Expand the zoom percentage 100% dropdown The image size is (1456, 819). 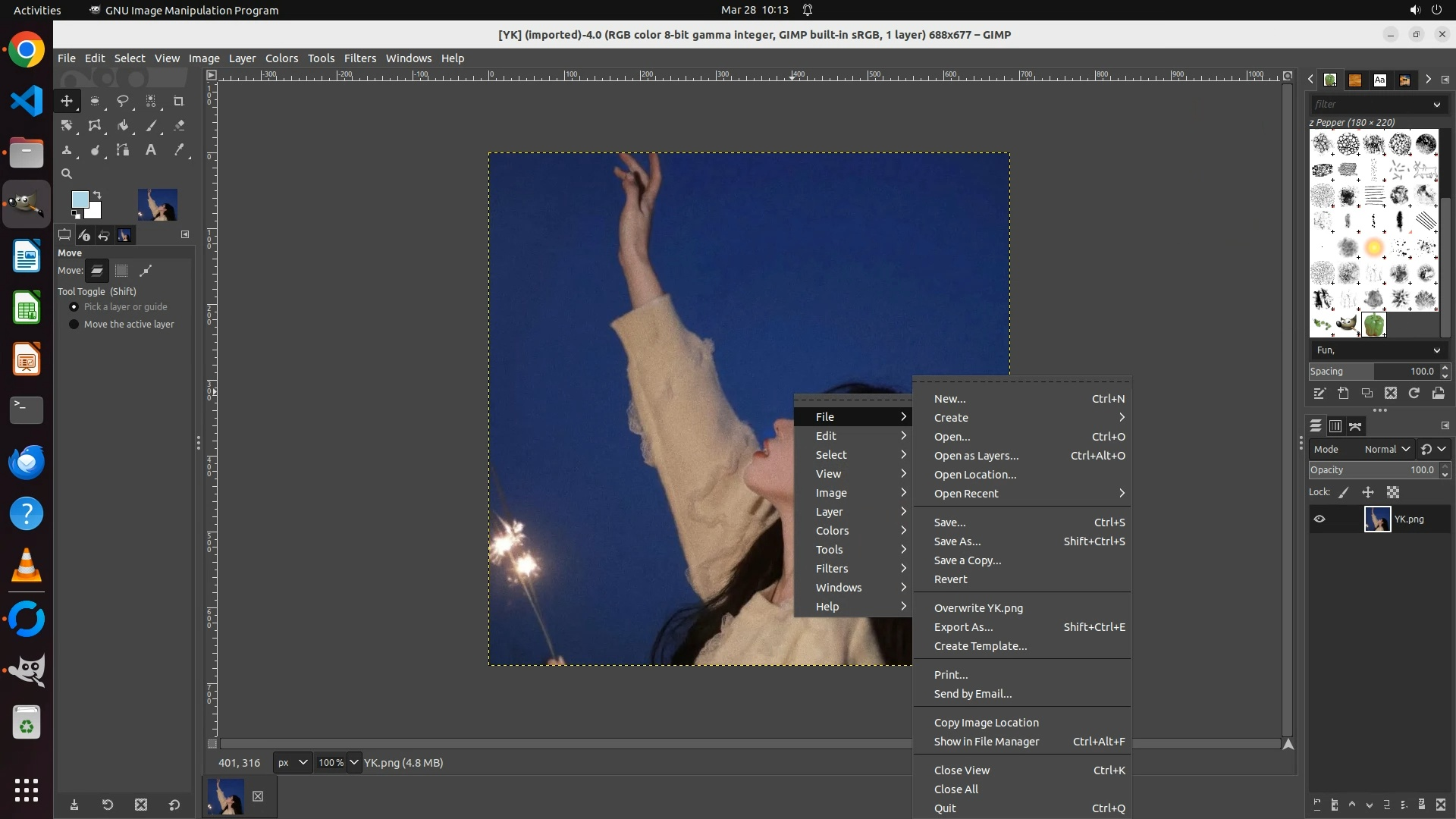coord(354,763)
